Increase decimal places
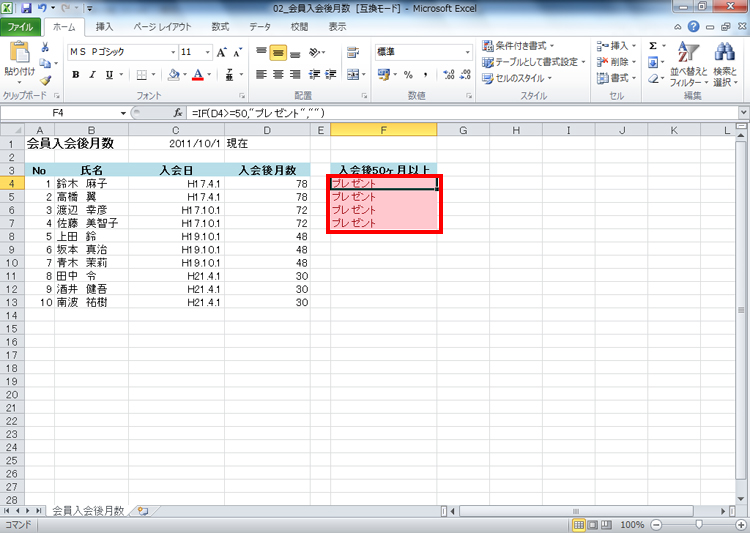The width and height of the screenshot is (750, 533). [449, 75]
